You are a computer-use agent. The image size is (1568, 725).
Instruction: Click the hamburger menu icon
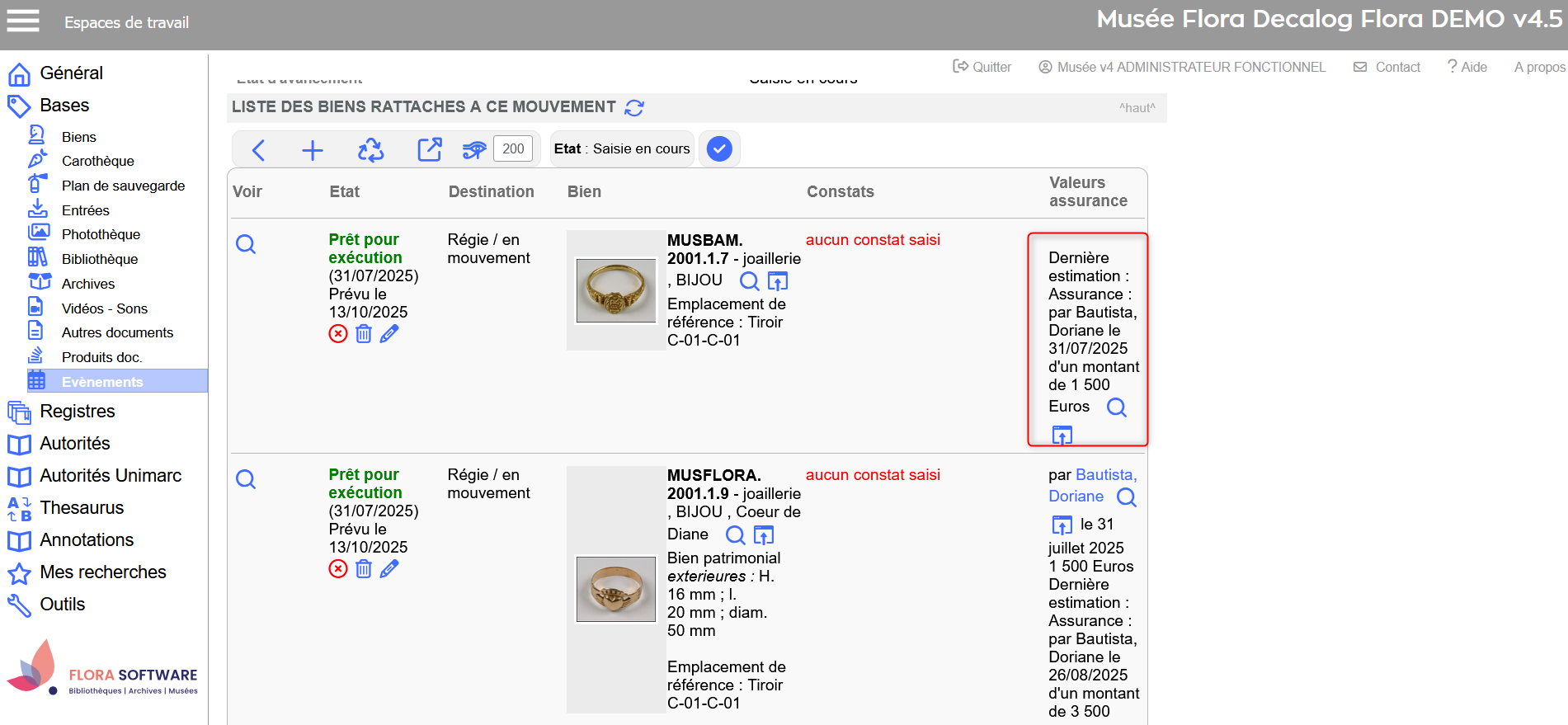click(23, 21)
